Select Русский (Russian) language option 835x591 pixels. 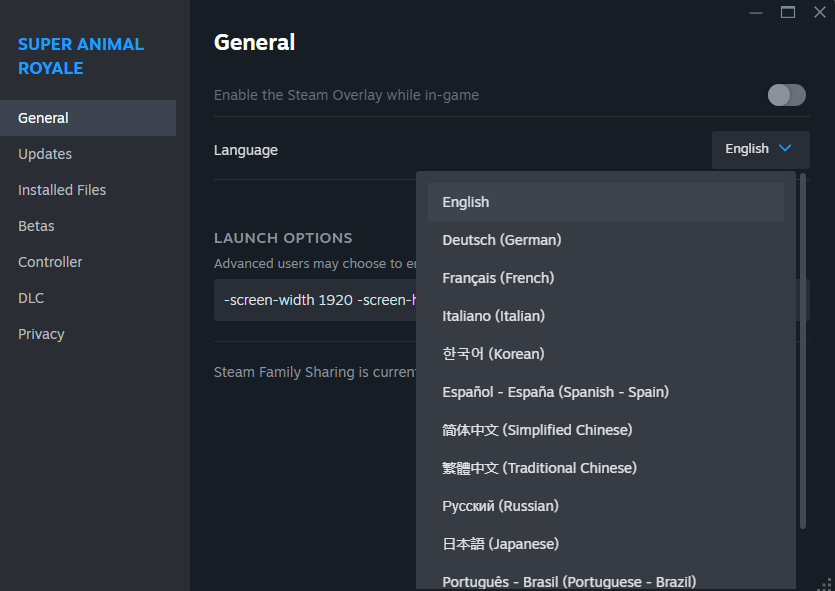(x=605, y=506)
